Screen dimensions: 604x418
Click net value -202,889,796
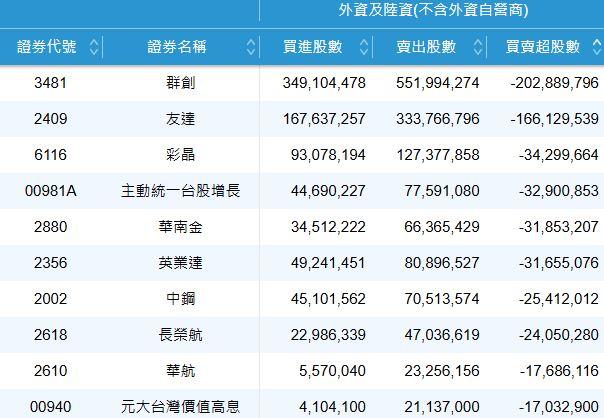click(555, 83)
